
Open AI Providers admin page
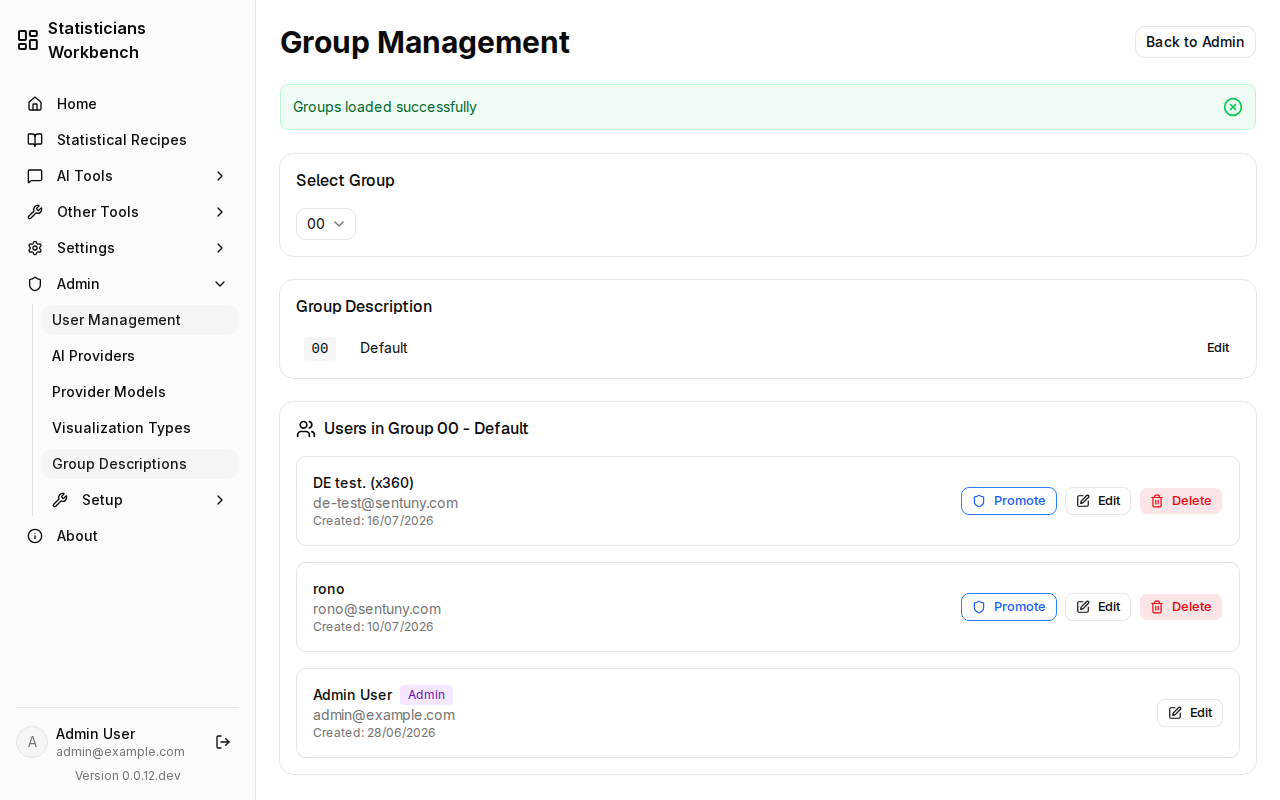pos(140,356)
